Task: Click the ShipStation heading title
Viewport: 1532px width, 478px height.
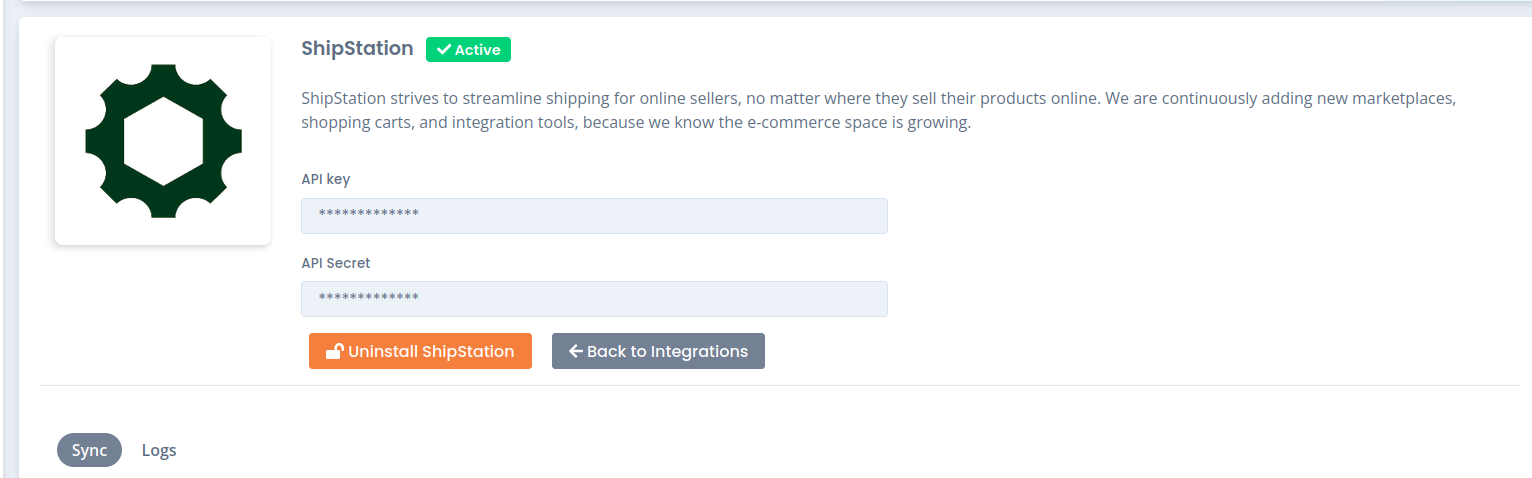Action: 357,48
